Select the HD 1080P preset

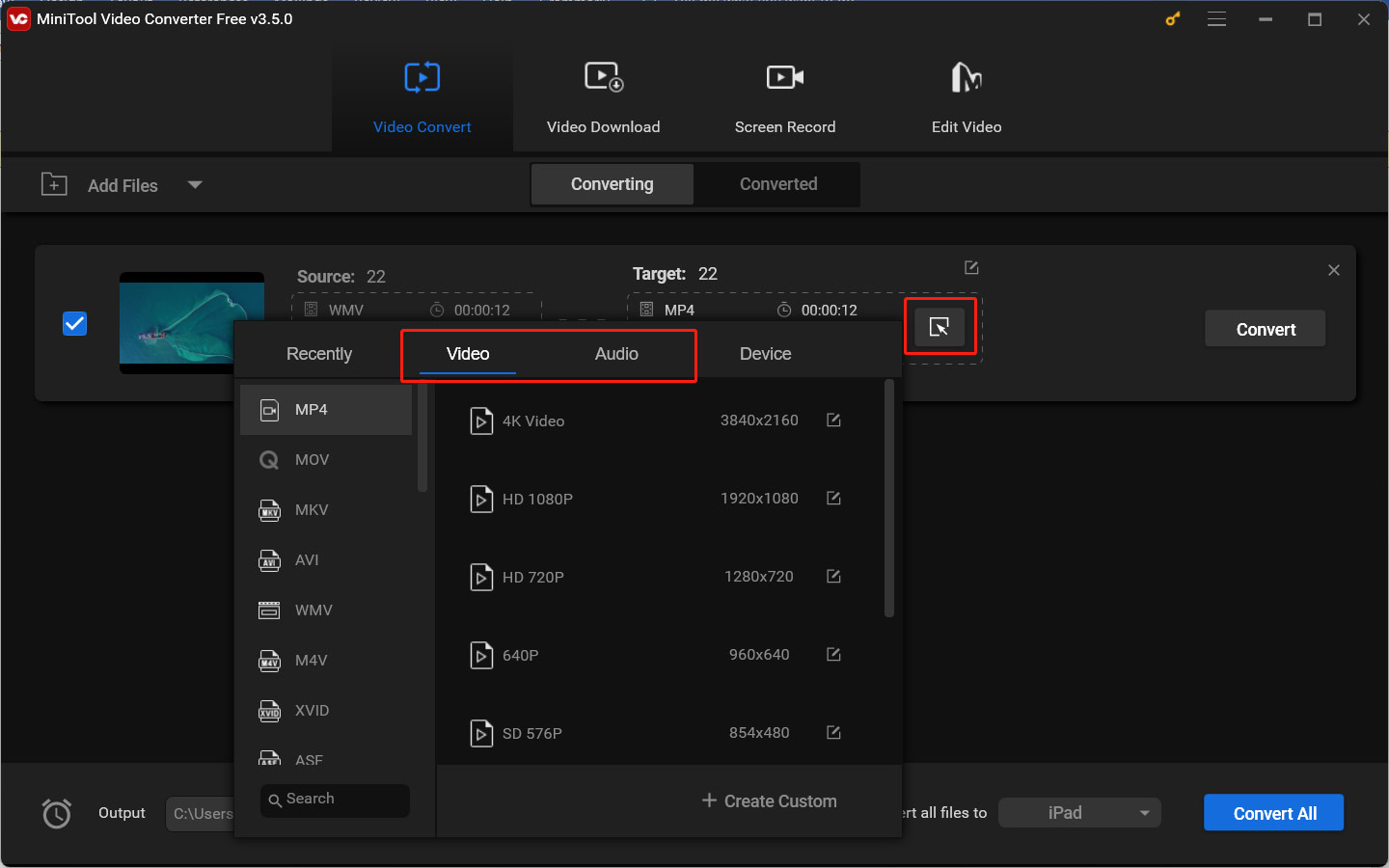click(660, 500)
